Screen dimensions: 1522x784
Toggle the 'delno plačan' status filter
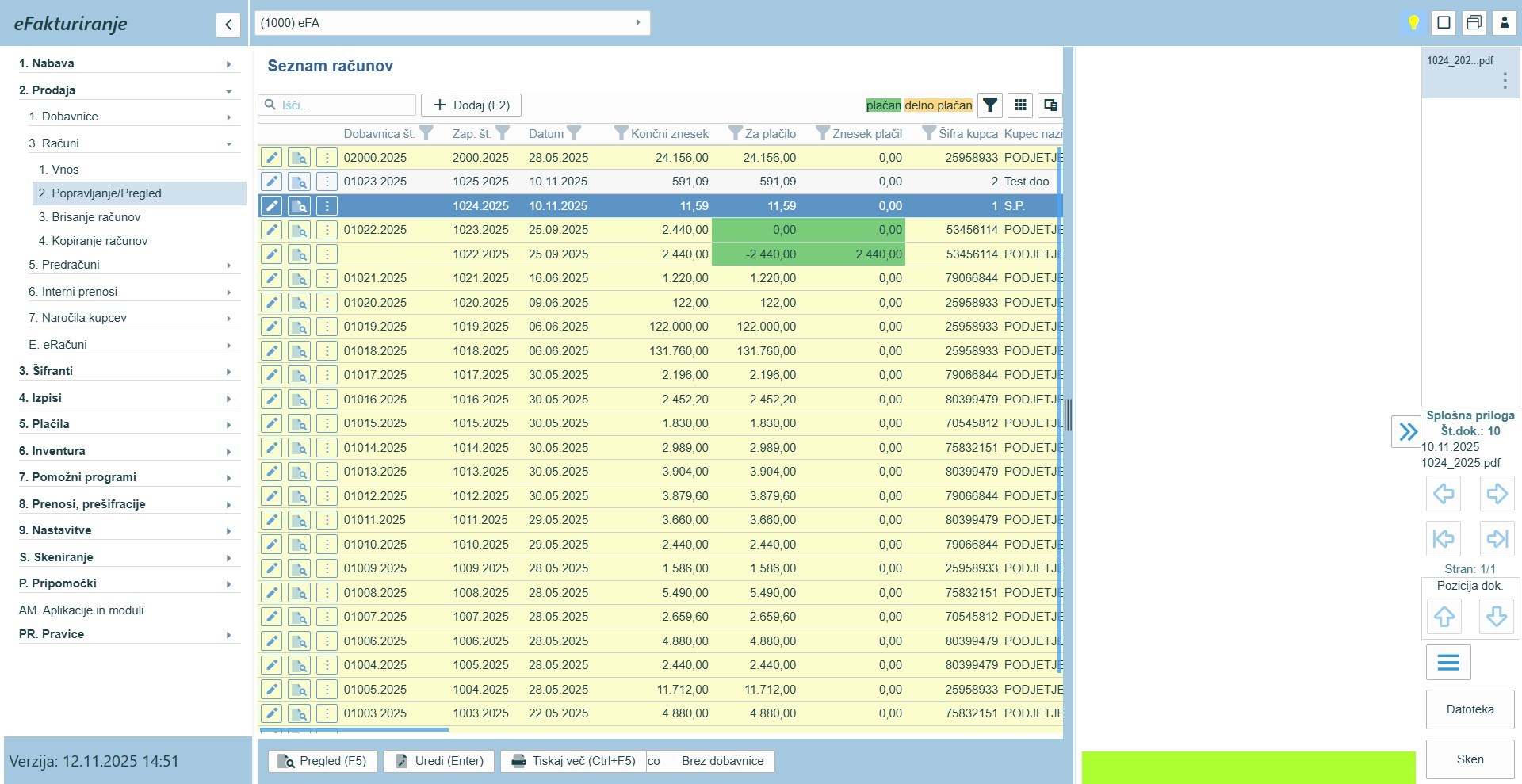[x=938, y=105]
